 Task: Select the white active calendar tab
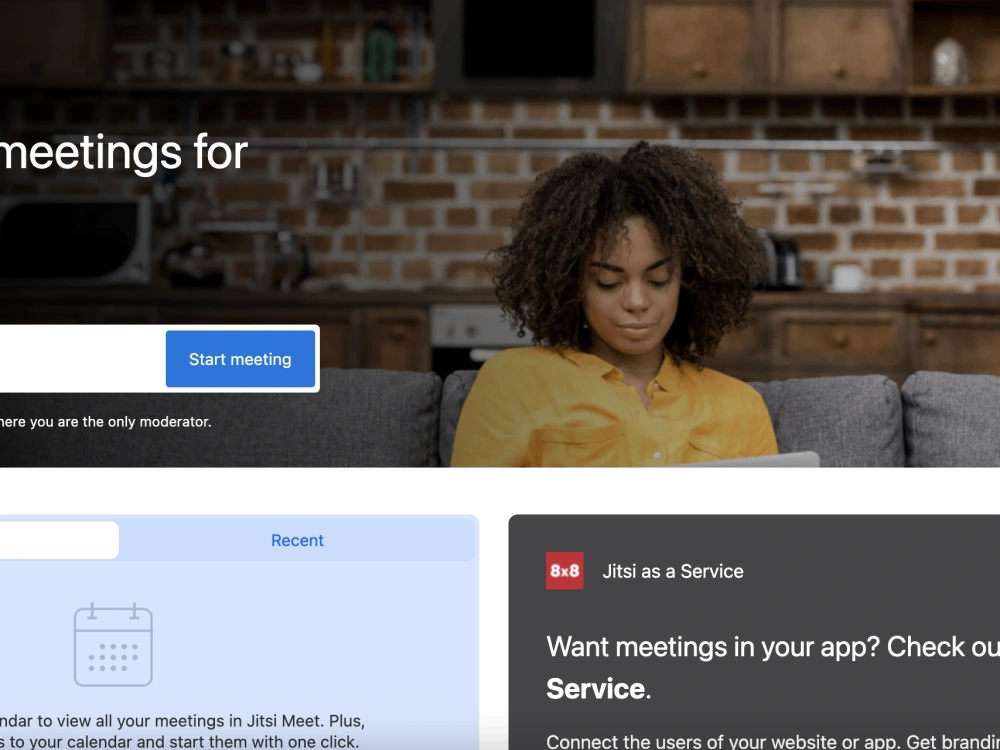pyautogui.click(x=59, y=540)
